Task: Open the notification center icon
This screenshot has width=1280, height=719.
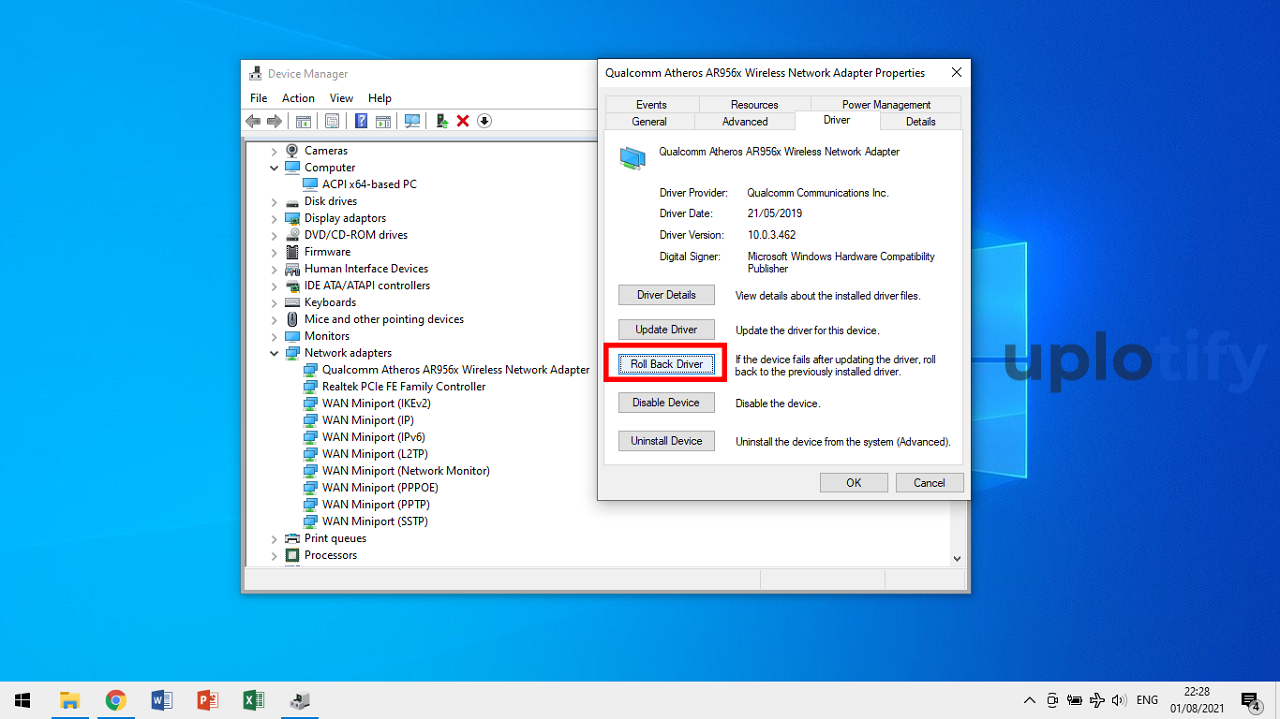Action: (1250, 700)
